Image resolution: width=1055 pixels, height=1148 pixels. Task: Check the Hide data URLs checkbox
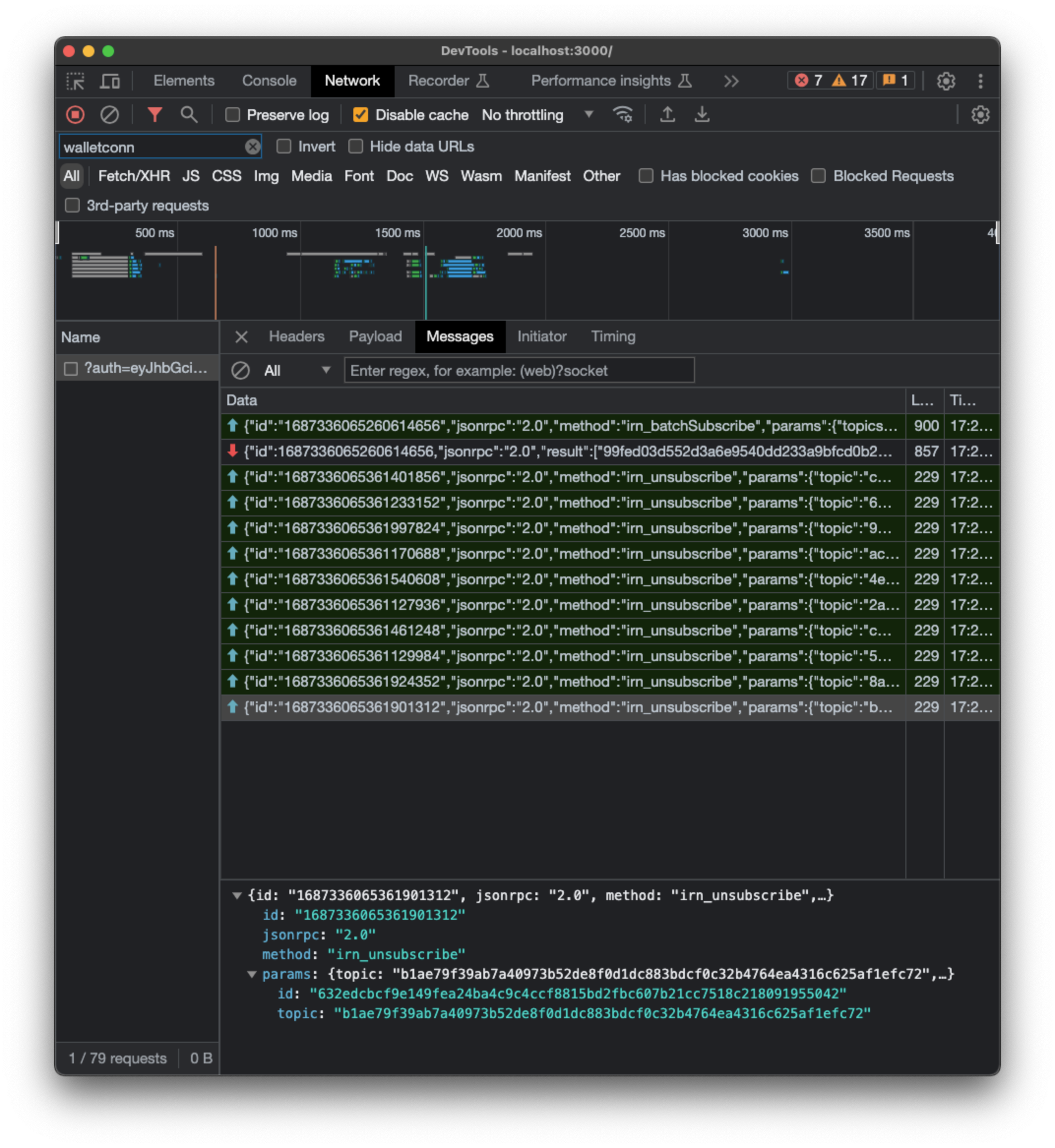(x=356, y=147)
